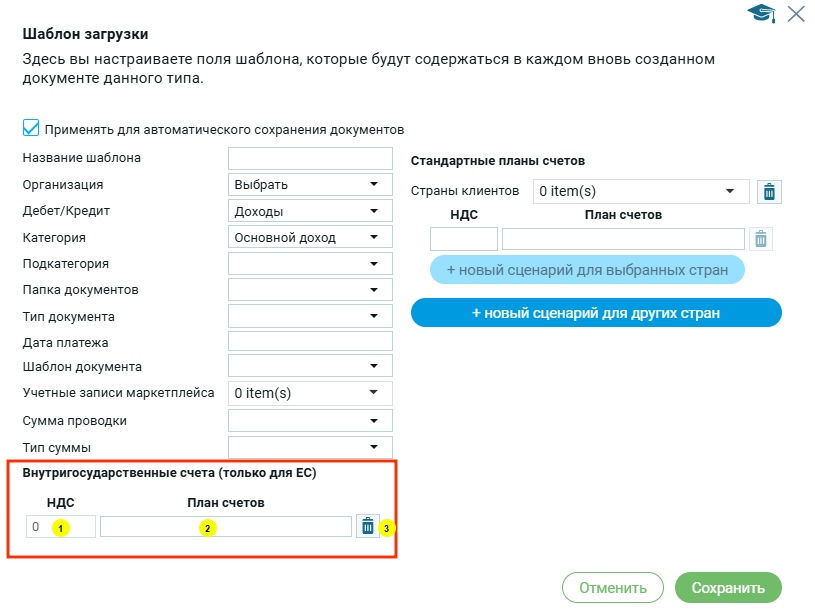Delete the Внутригосударственные счета row via trash icon
Screen dimensions: 815x612
click(x=367, y=526)
